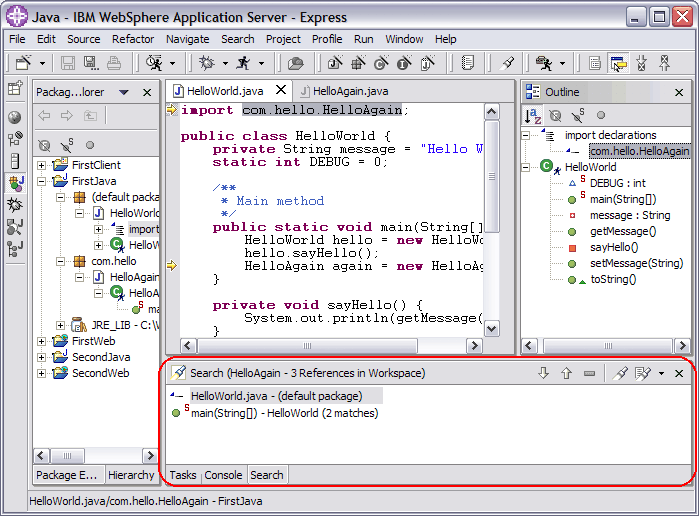The width and height of the screenshot is (699, 516).
Task: Click the Outline horizontal scrollbar thumb
Action: coord(608,346)
